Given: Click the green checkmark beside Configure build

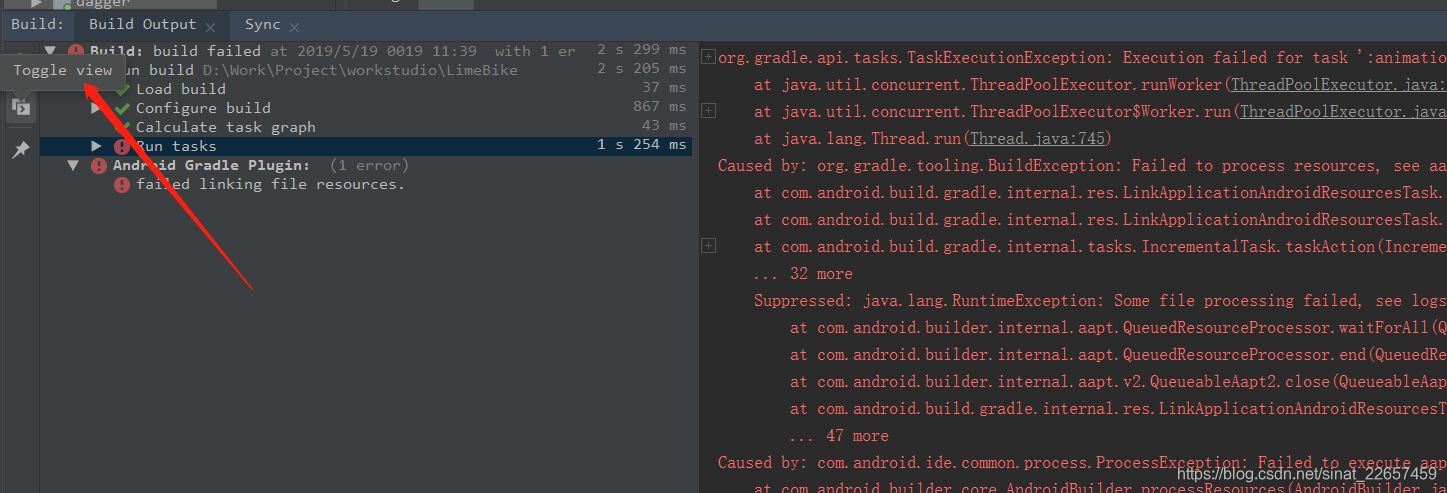Looking at the screenshot, I should pyautogui.click(x=122, y=108).
